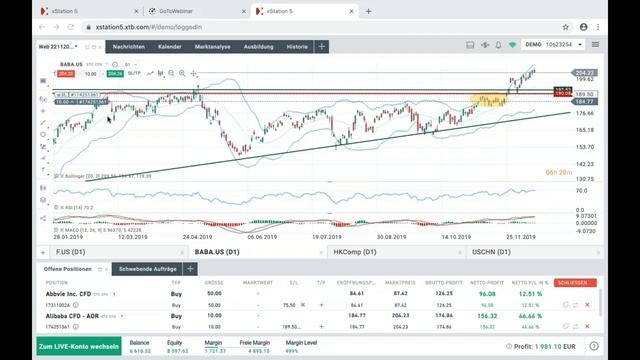Open the one-click trading icon
The height and width of the screenshot is (360, 640).
tap(485, 45)
